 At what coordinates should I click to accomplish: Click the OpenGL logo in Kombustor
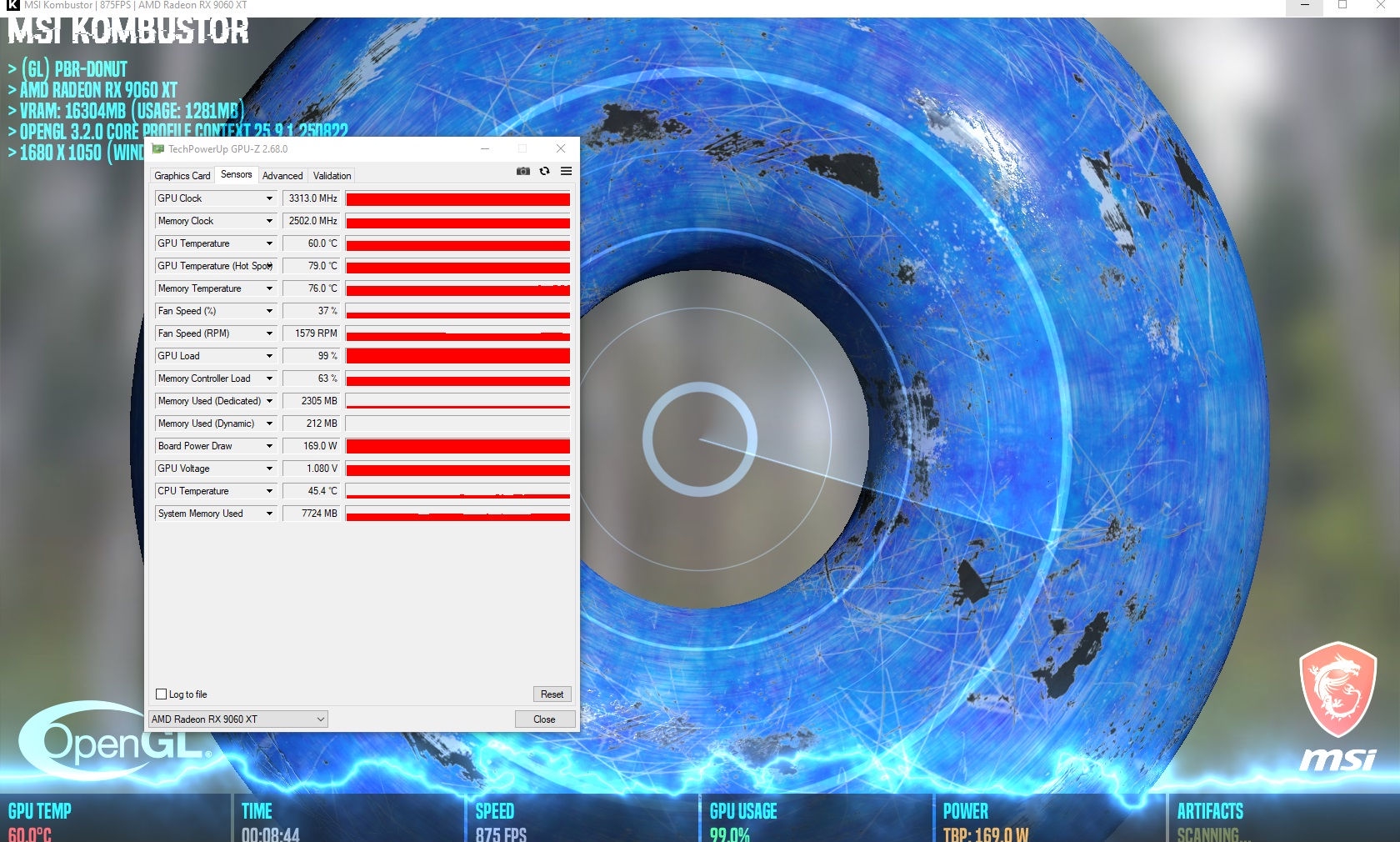coord(115,739)
